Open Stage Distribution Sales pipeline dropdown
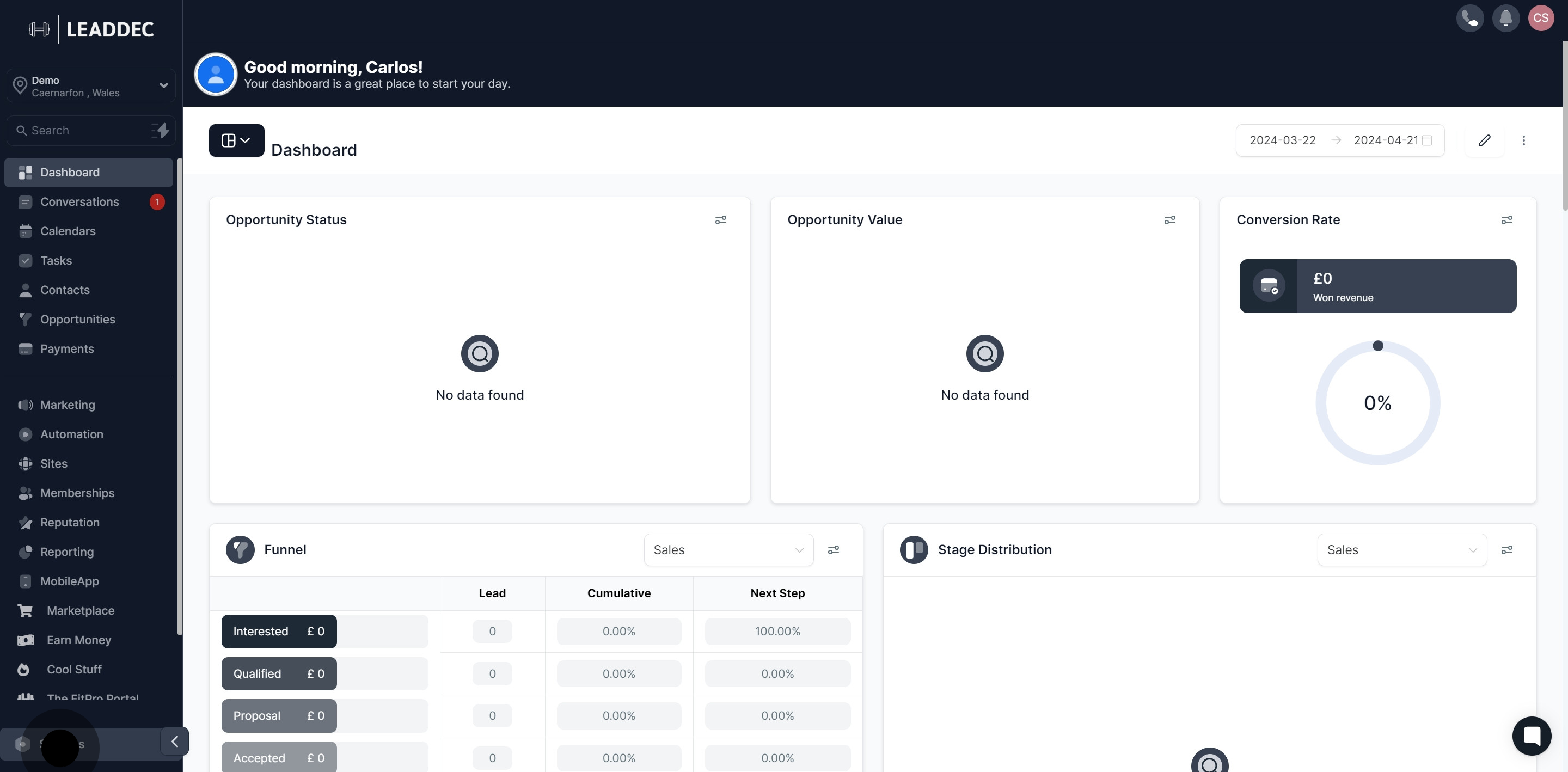Screen dimensions: 1568x772 [x=1402, y=550]
